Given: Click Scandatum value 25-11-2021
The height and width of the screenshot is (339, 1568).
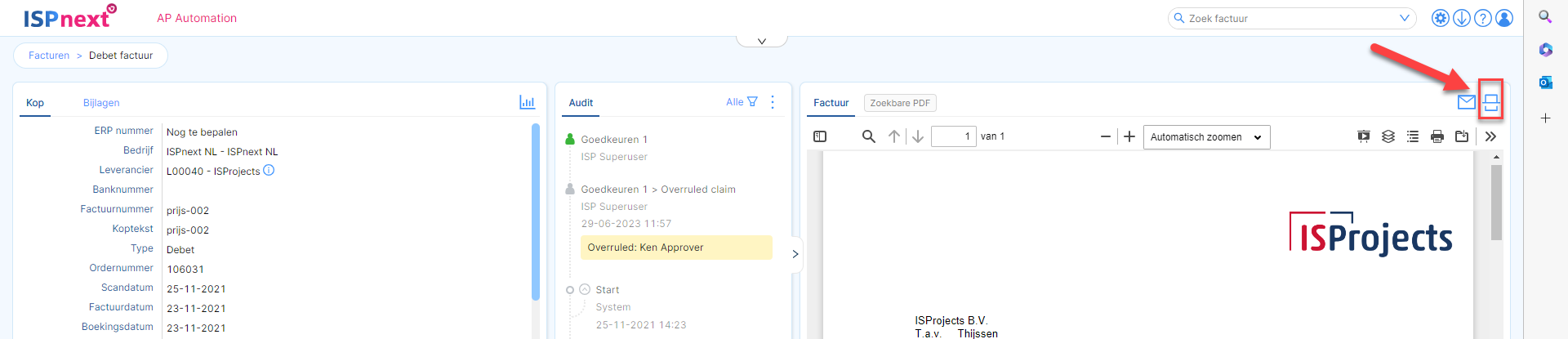Looking at the screenshot, I should pyautogui.click(x=196, y=289).
